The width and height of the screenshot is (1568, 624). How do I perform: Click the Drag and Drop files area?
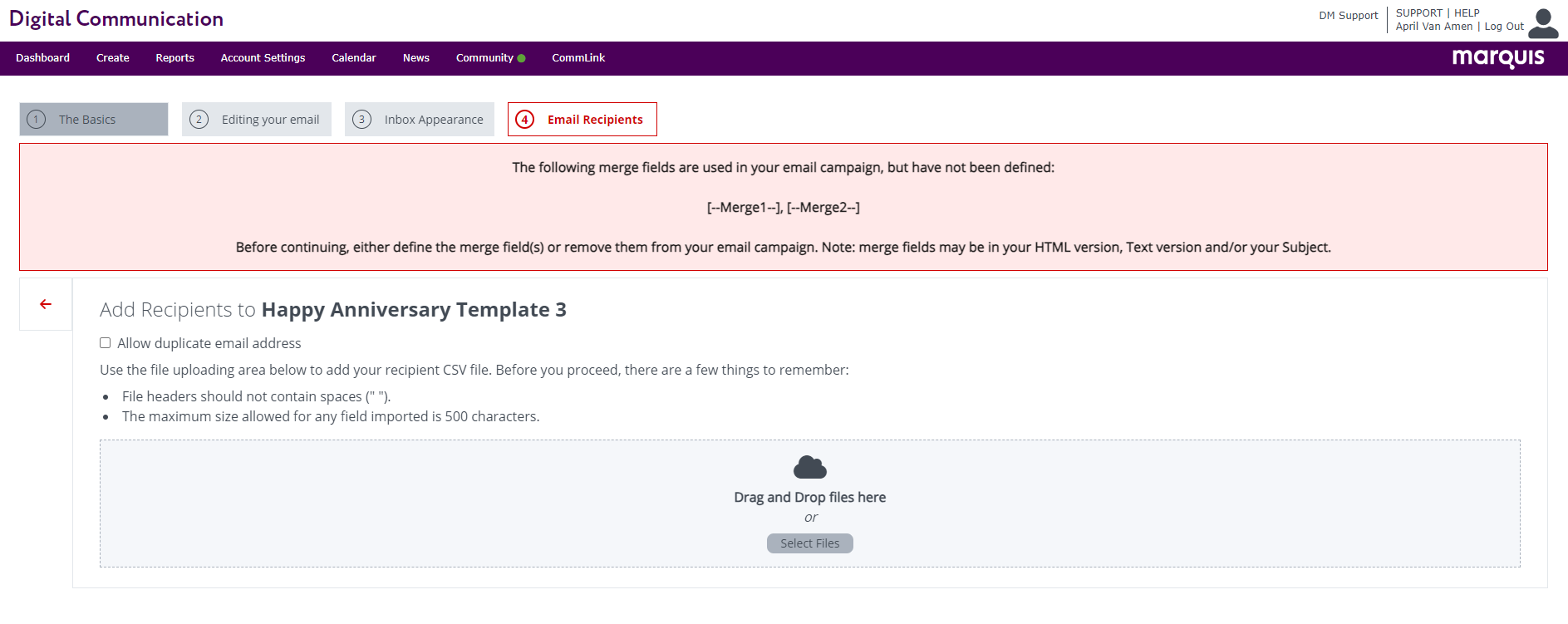[x=810, y=504]
